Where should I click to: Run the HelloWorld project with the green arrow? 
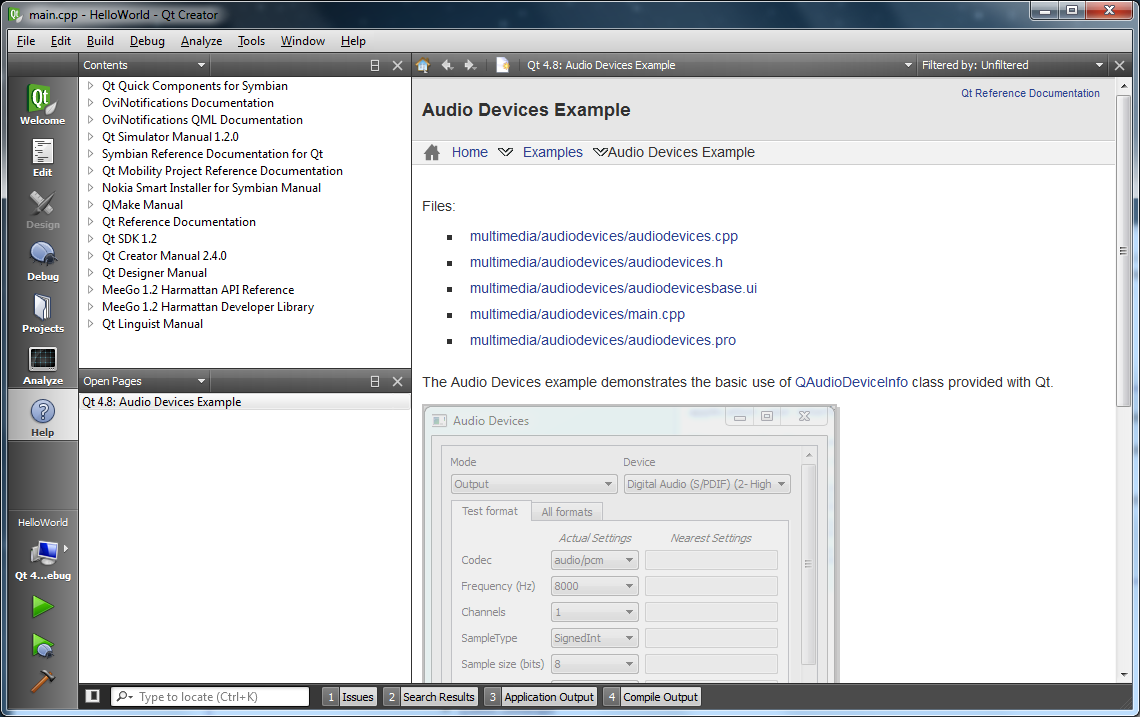(42, 606)
